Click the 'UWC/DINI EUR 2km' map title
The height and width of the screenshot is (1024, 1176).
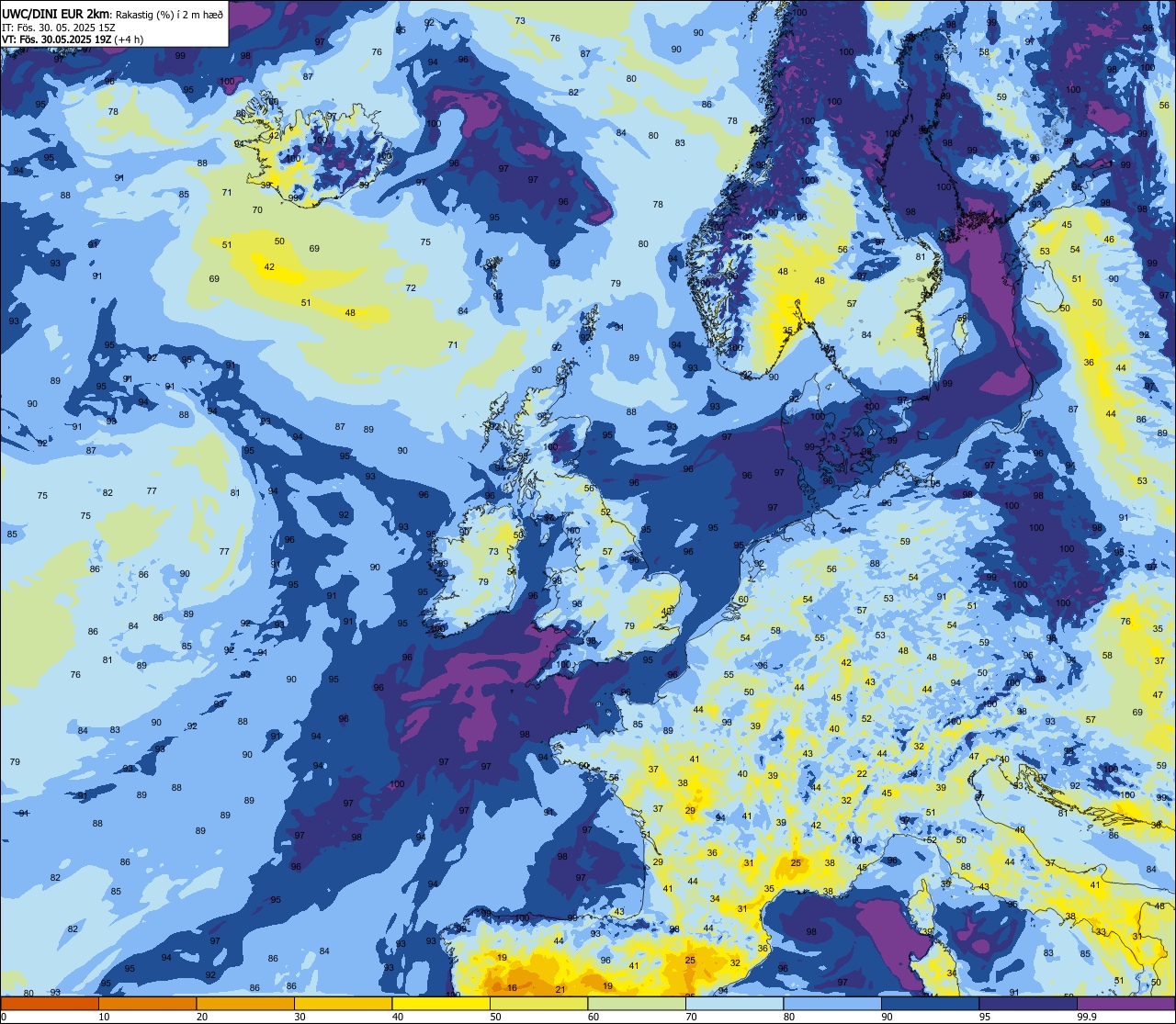pos(55,13)
